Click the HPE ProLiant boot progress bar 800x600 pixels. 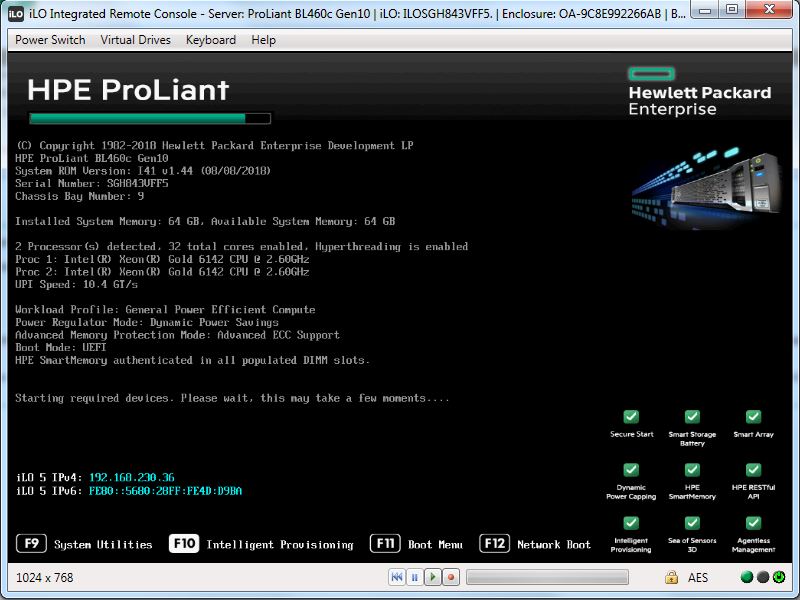tap(150, 118)
